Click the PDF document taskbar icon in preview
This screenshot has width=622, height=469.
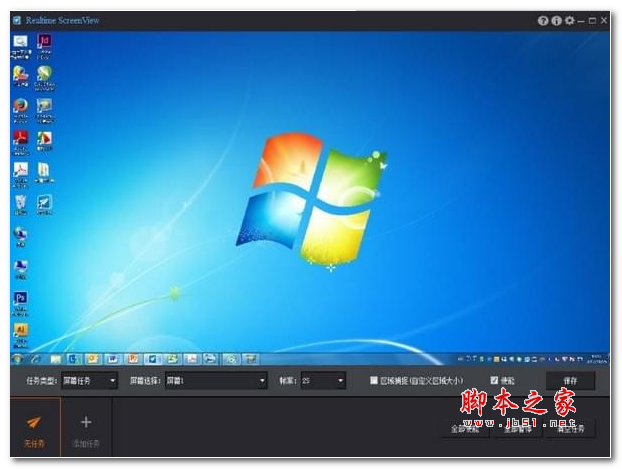[192, 359]
